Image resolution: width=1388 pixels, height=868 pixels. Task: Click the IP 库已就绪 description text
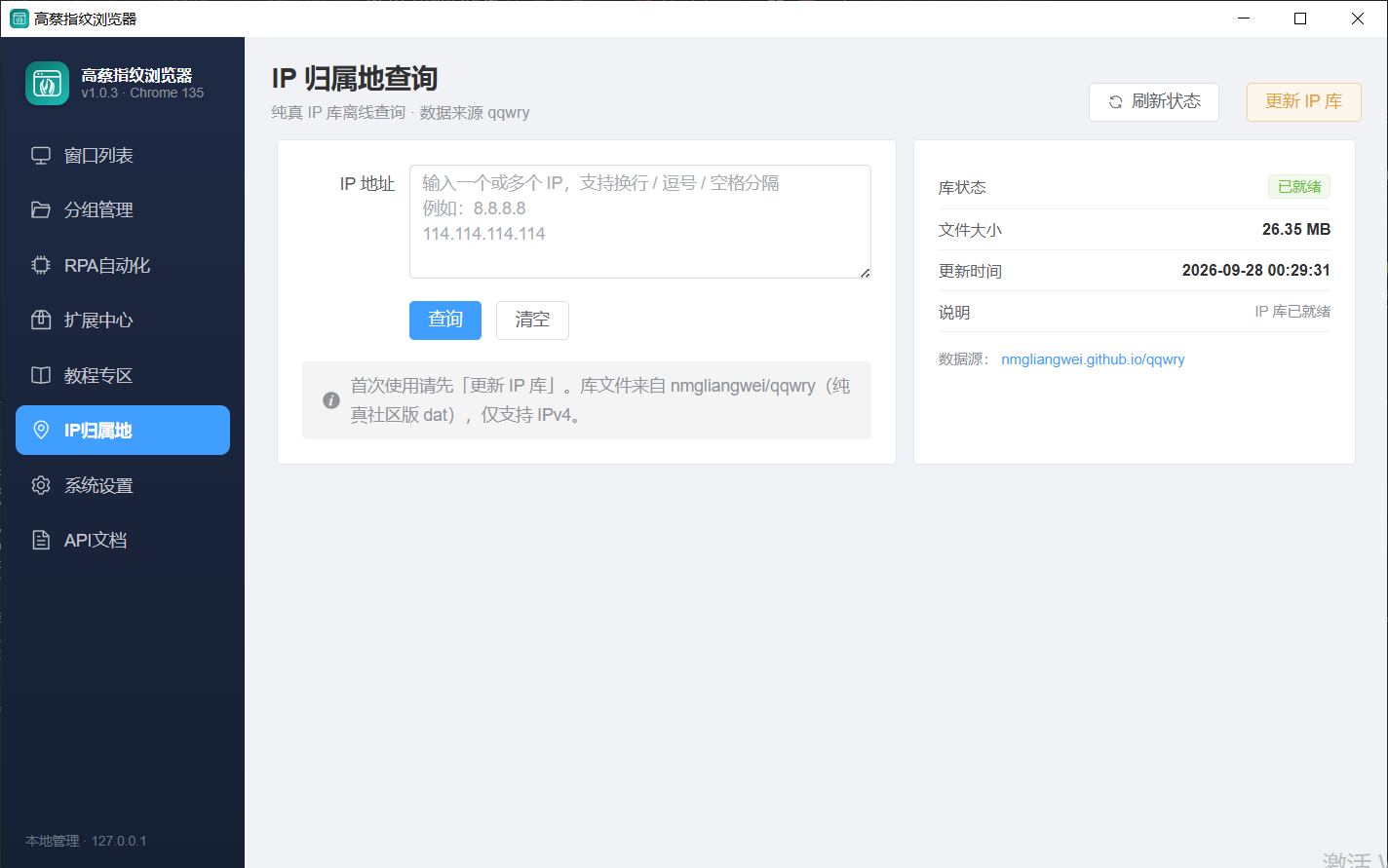1292,312
